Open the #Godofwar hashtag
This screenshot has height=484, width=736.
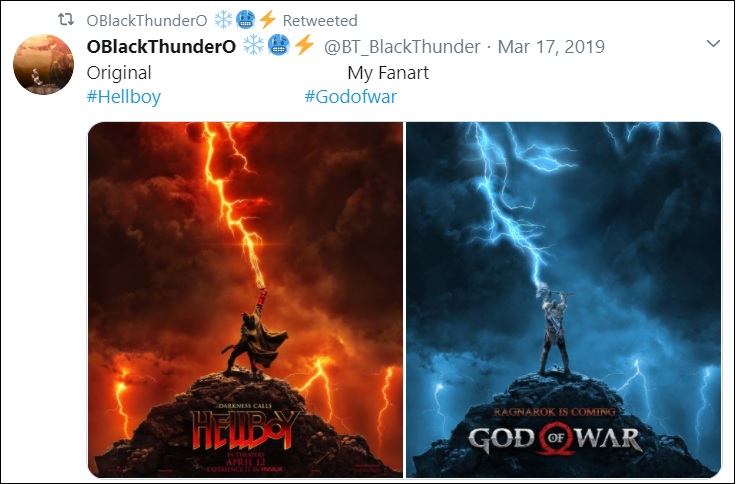(x=351, y=97)
